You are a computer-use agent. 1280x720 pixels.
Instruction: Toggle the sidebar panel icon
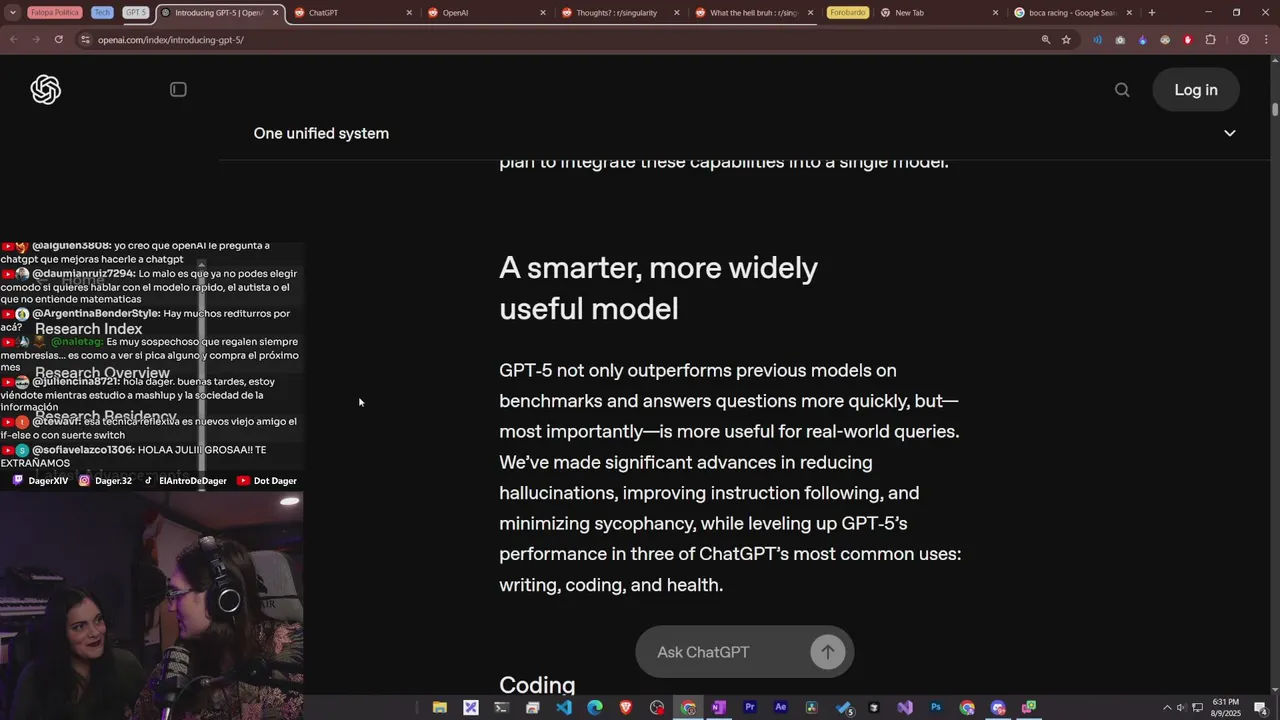[178, 90]
